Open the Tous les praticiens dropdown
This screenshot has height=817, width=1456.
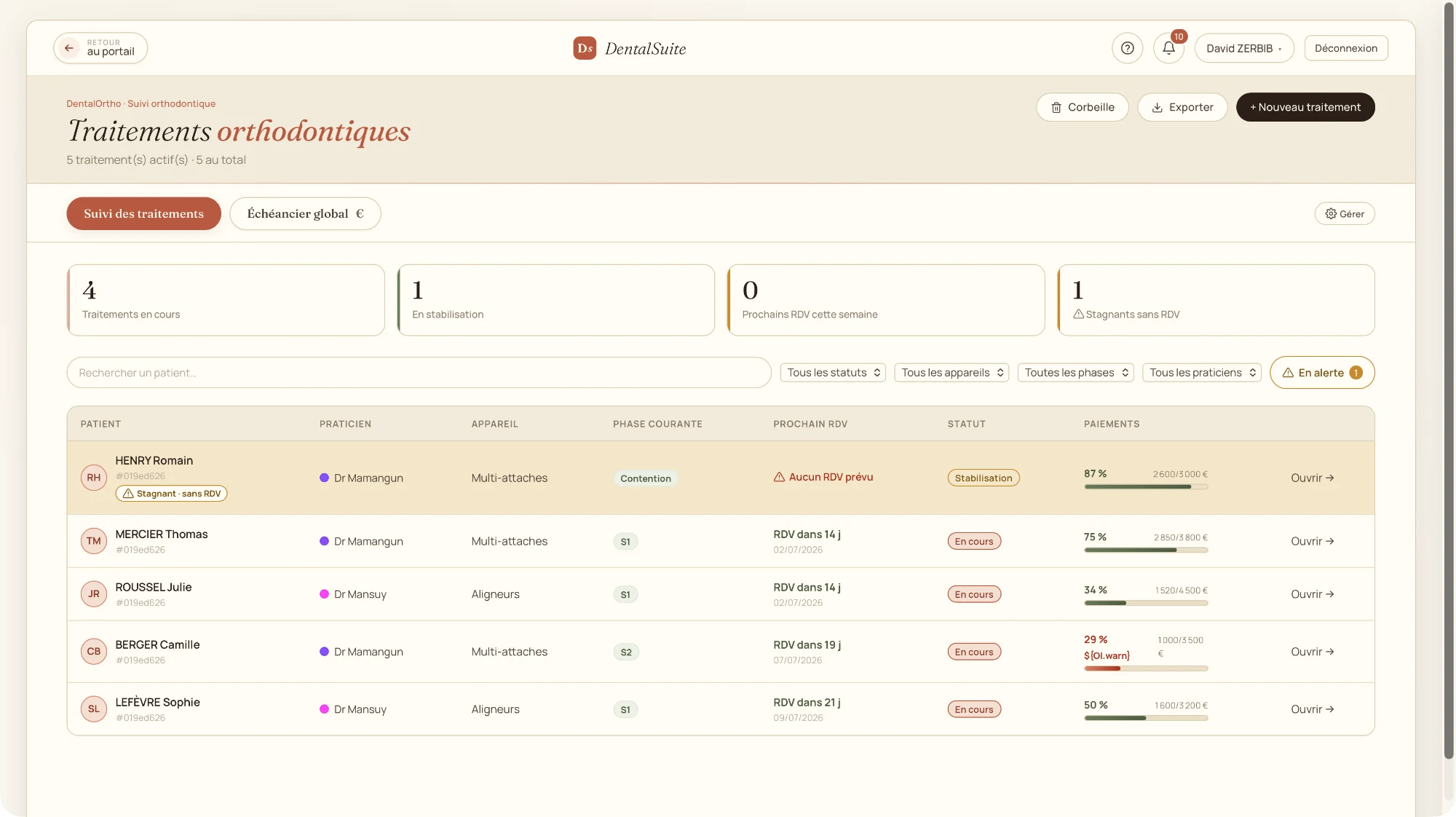coord(1202,373)
